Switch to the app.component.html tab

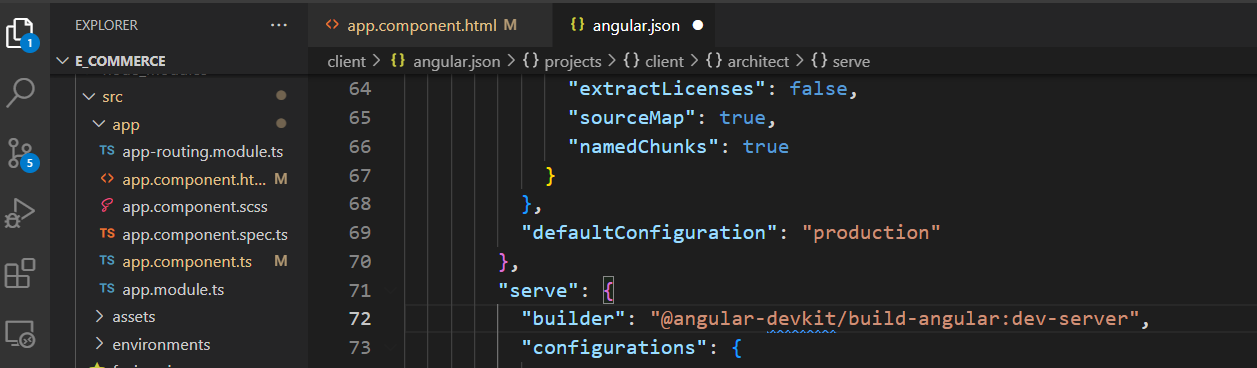[x=430, y=24]
